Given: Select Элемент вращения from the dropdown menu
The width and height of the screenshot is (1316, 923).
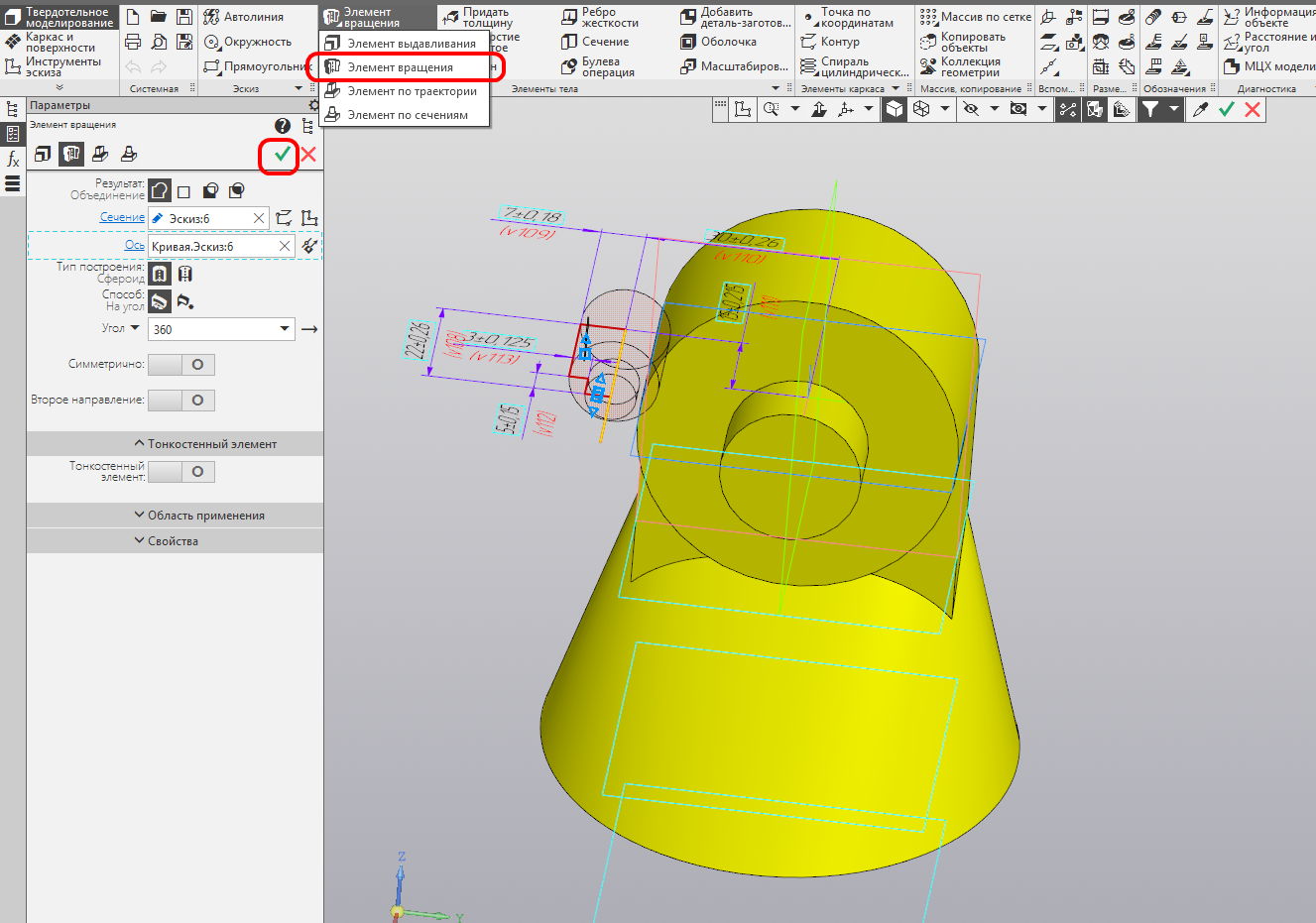Looking at the screenshot, I should point(404,67).
